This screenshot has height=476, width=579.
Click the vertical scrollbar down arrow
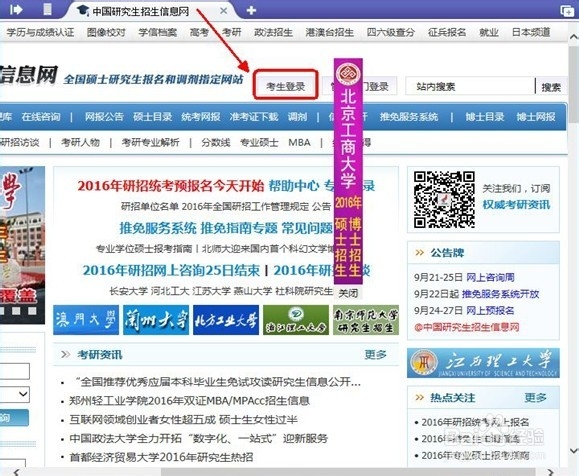click(574, 451)
